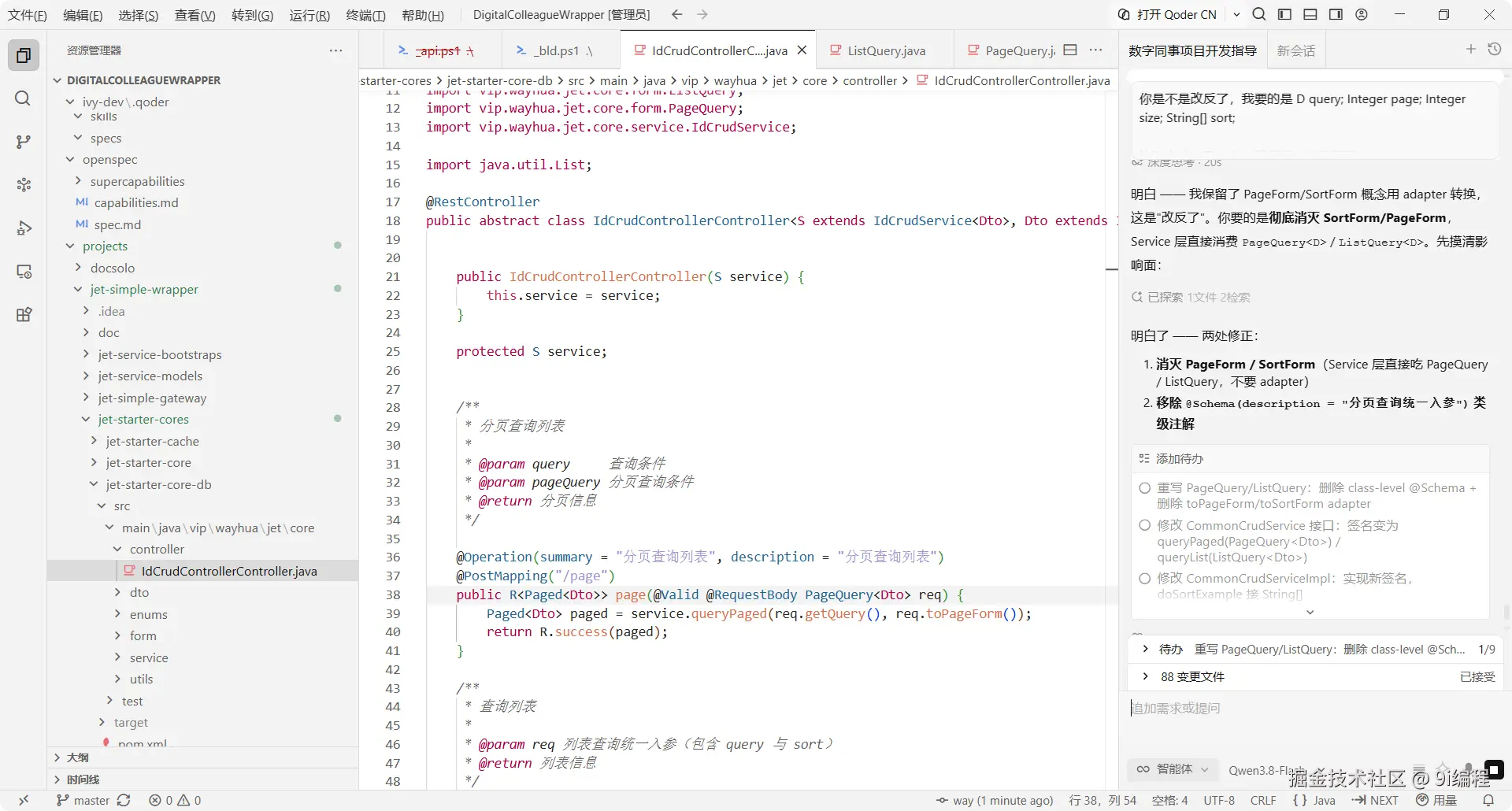
Task: Select the todo 重写 PageQuery/ListQuery radio circle
Action: pyautogui.click(x=1145, y=488)
